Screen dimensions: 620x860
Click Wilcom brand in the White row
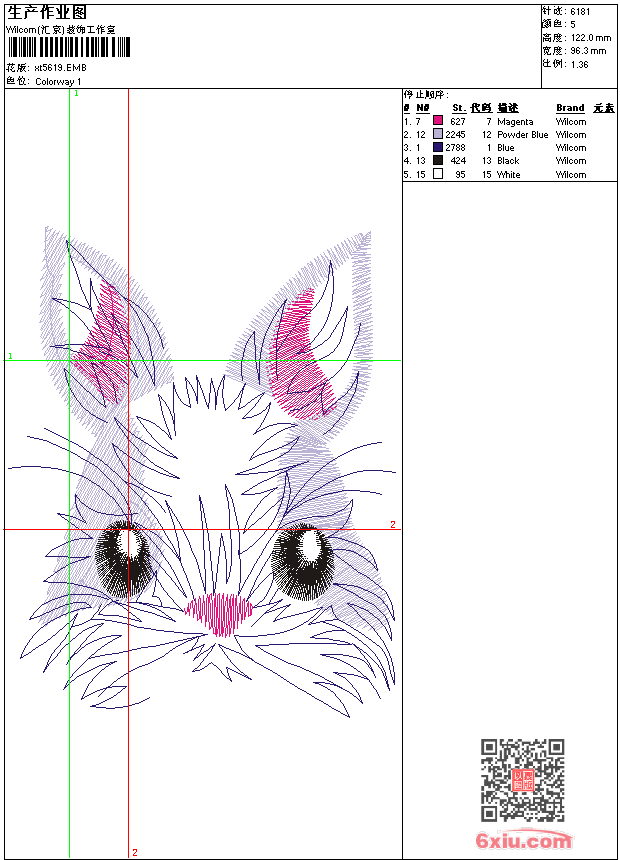tap(571, 175)
